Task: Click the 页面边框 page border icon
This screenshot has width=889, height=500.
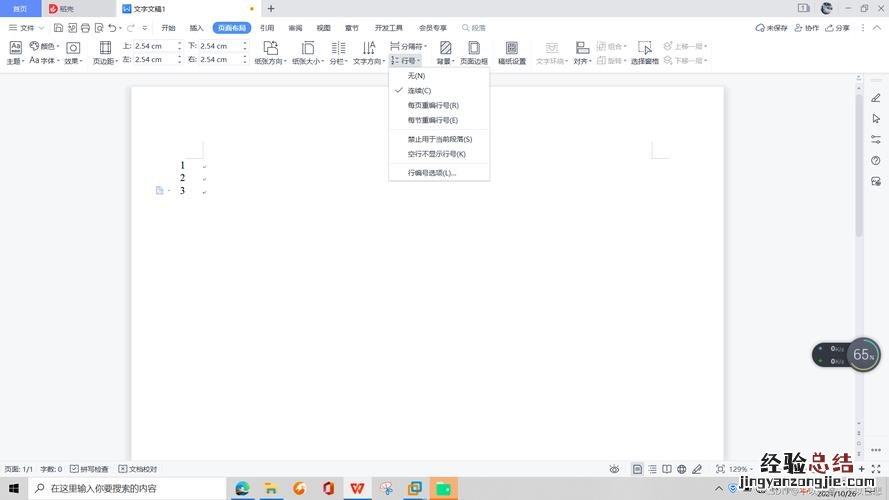Action: click(474, 48)
